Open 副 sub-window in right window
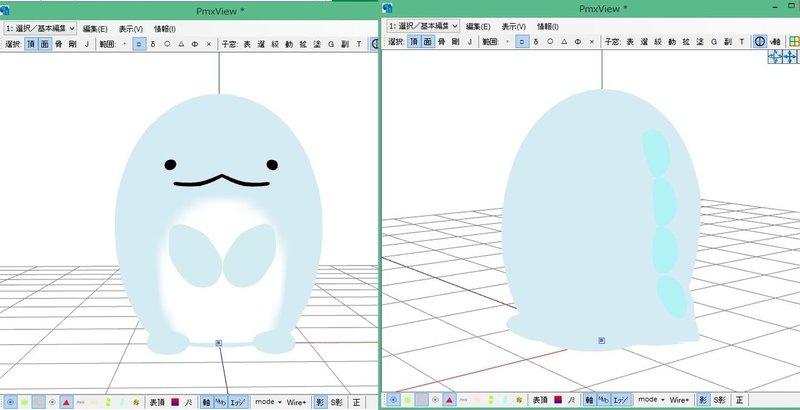This screenshot has height=410, width=800. pyautogui.click(x=728, y=42)
